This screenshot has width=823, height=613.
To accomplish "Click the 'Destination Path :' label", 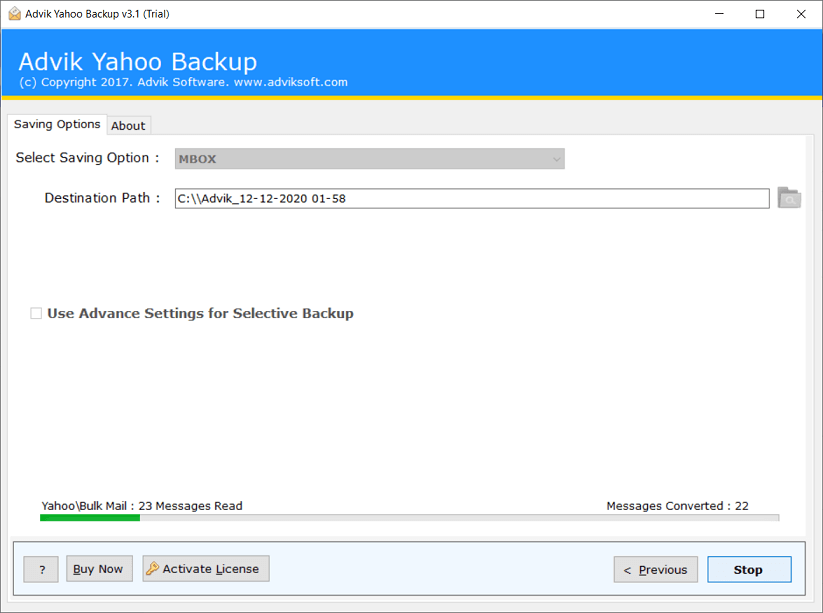I will click(102, 198).
